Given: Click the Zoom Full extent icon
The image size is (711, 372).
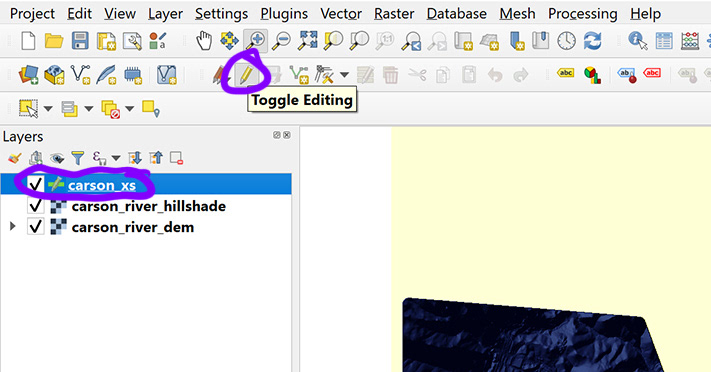Looking at the screenshot, I should [307, 41].
